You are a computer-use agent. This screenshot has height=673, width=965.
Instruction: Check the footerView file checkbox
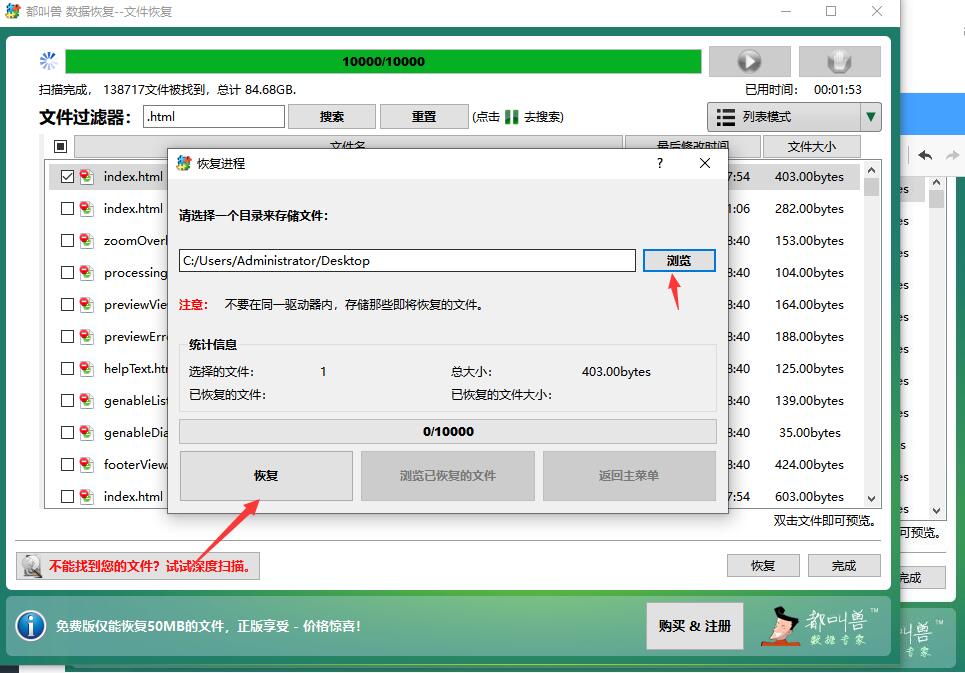[x=67, y=464]
